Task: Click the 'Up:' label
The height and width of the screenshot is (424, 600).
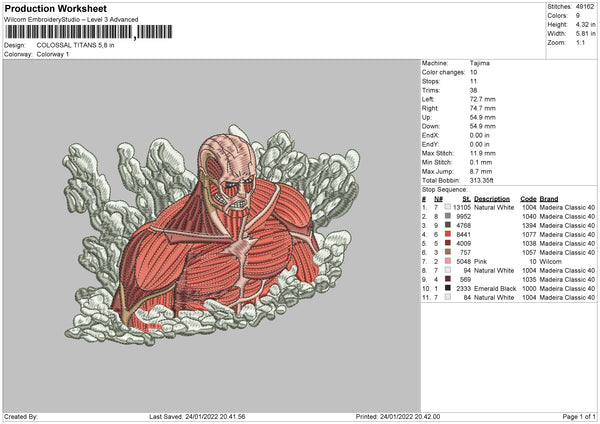Action: 427,117
